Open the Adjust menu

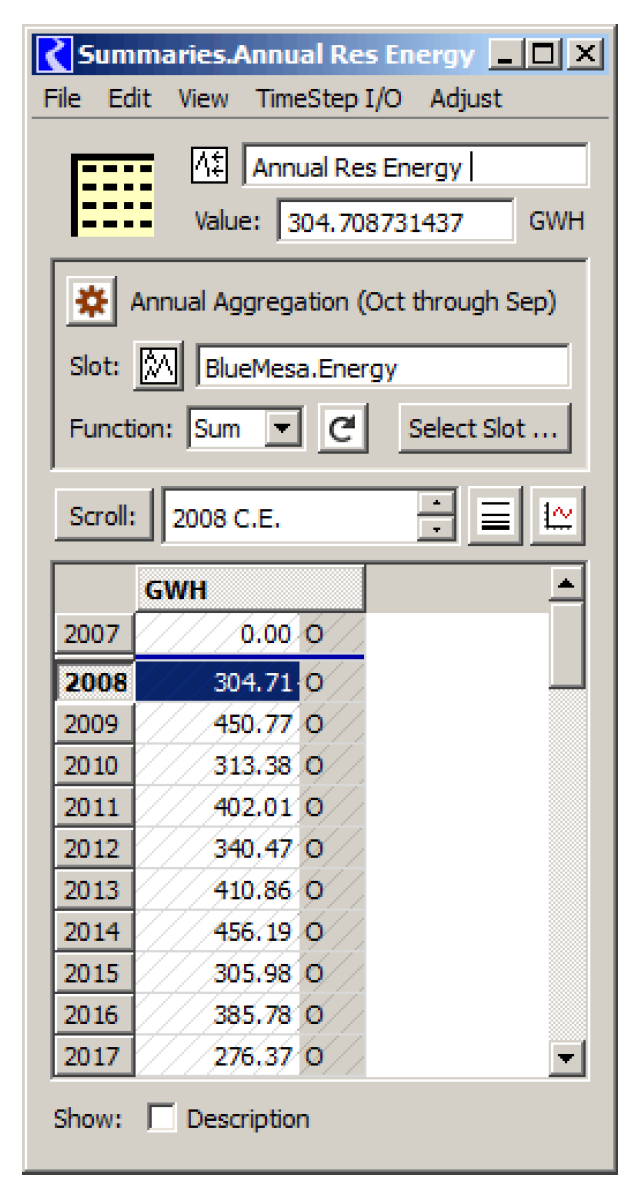[466, 98]
